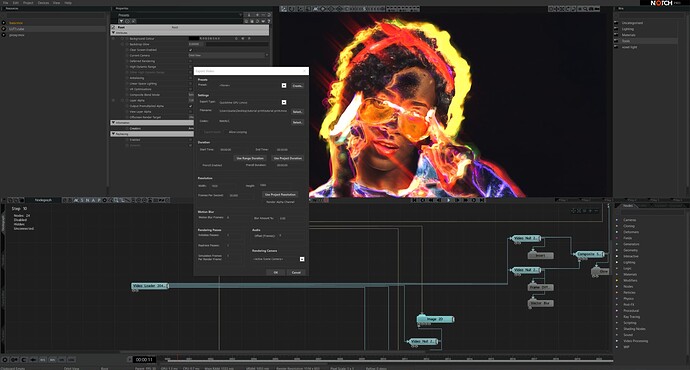The image size is (690, 370).
Task: Click OK in Export Video dialog
Action: 276,272
